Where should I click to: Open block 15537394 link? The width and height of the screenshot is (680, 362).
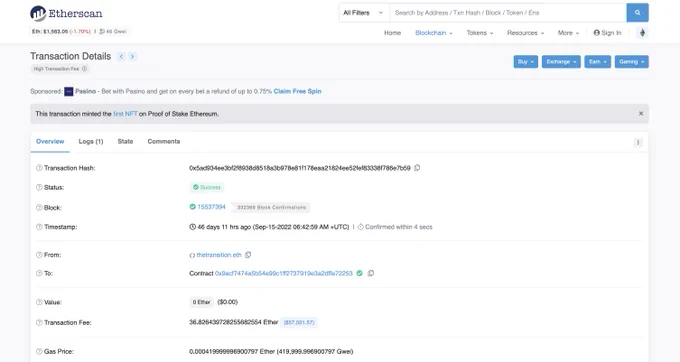coord(211,207)
